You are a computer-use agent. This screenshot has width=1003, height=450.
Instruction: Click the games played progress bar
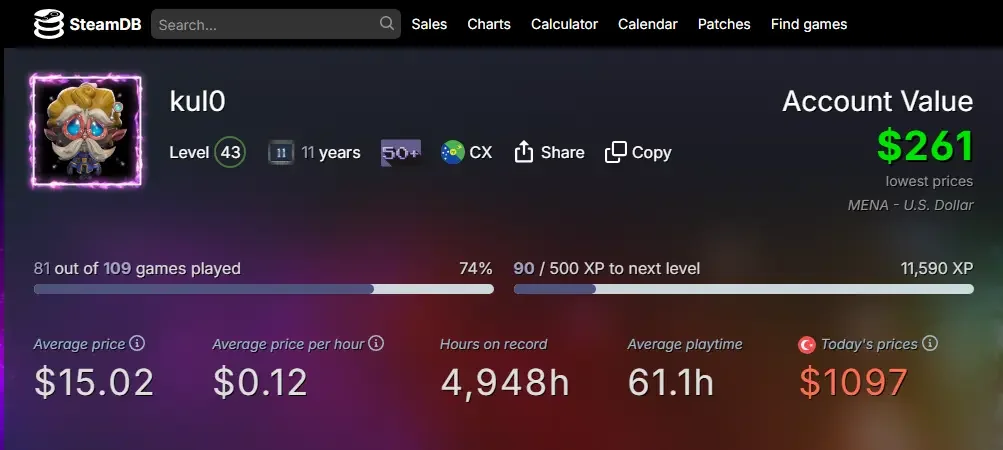pyautogui.click(x=264, y=289)
